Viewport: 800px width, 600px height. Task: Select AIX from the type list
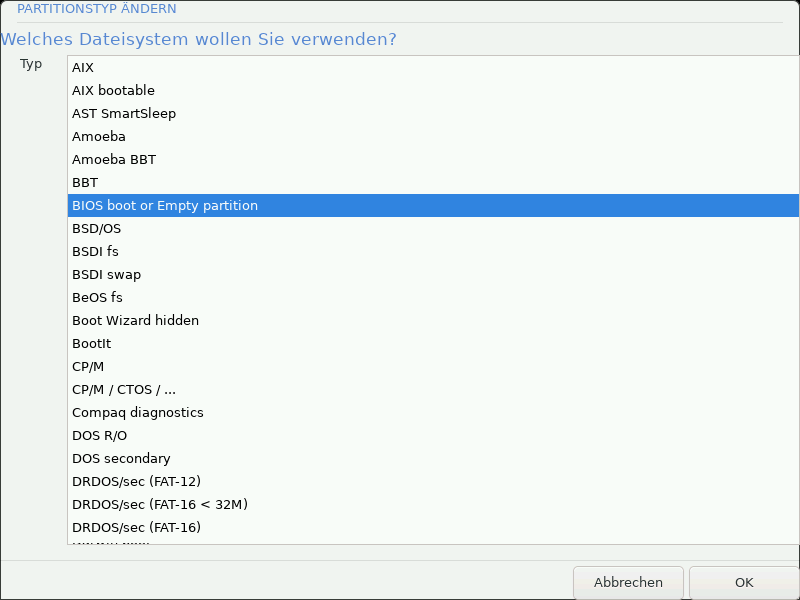pyautogui.click(x=83, y=67)
